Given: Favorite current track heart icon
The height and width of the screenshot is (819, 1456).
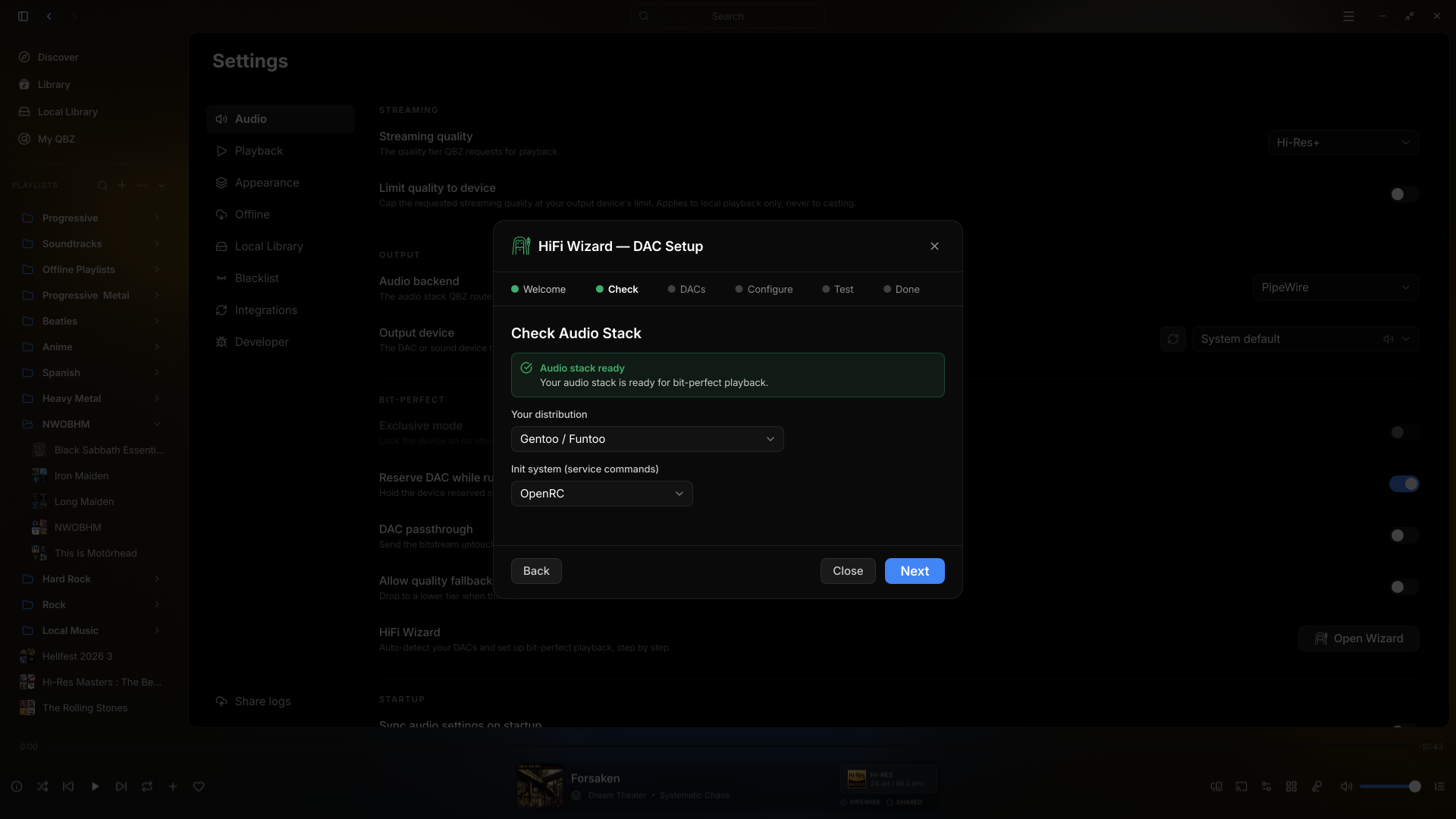Looking at the screenshot, I should (x=199, y=786).
